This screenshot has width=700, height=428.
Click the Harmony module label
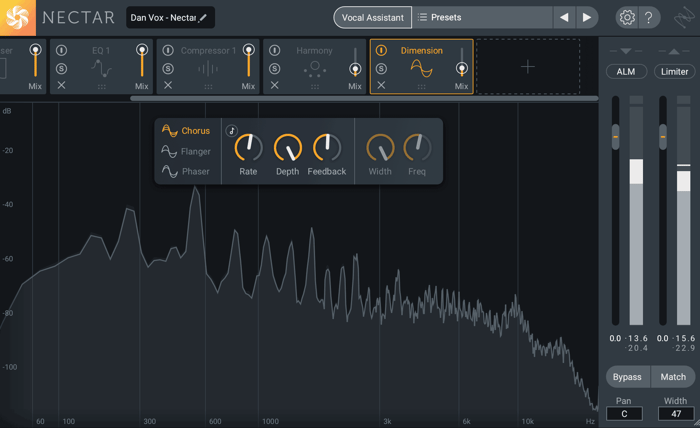click(314, 50)
